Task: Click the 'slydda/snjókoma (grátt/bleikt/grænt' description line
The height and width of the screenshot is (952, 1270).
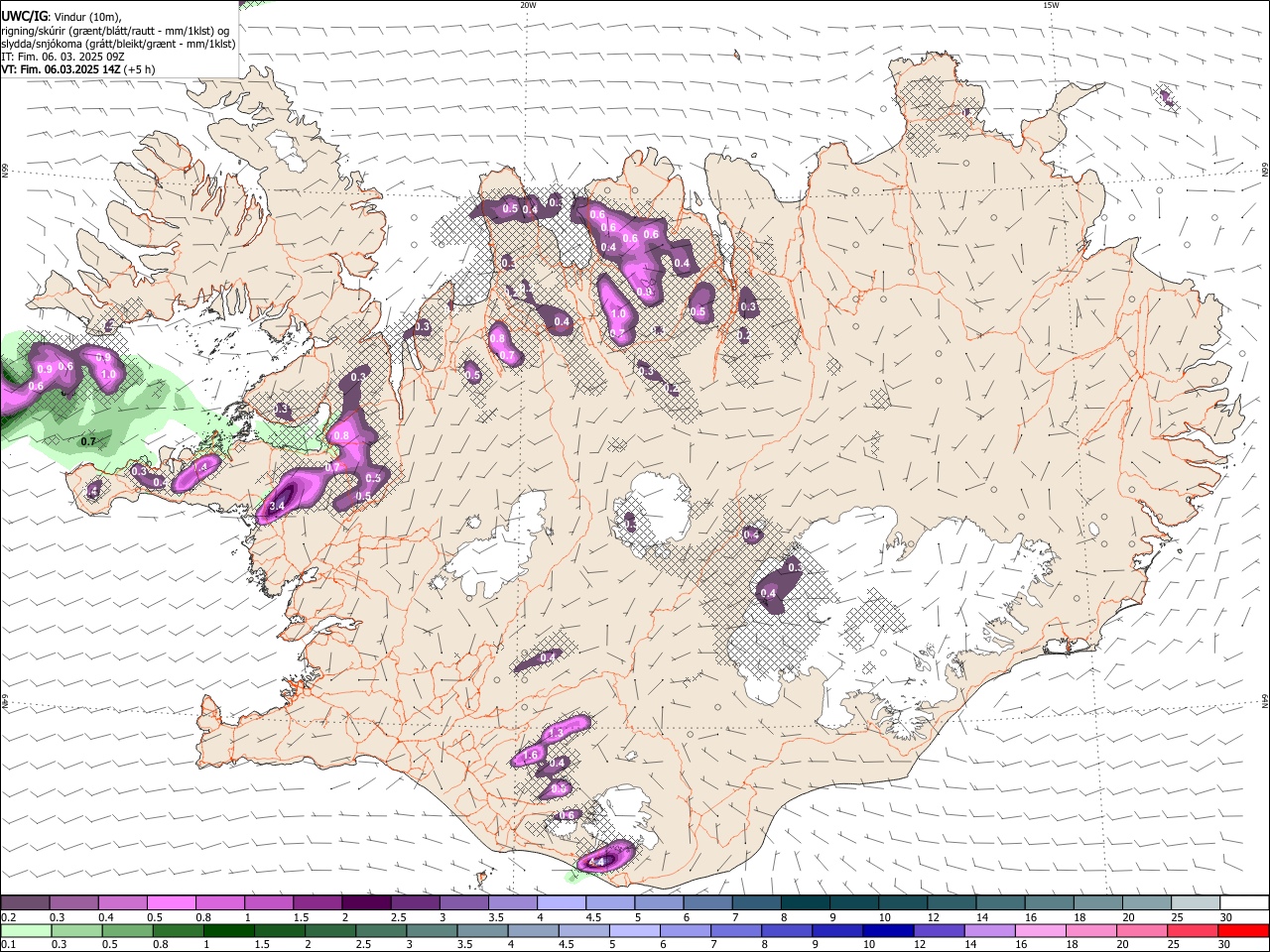Action: tap(118, 44)
